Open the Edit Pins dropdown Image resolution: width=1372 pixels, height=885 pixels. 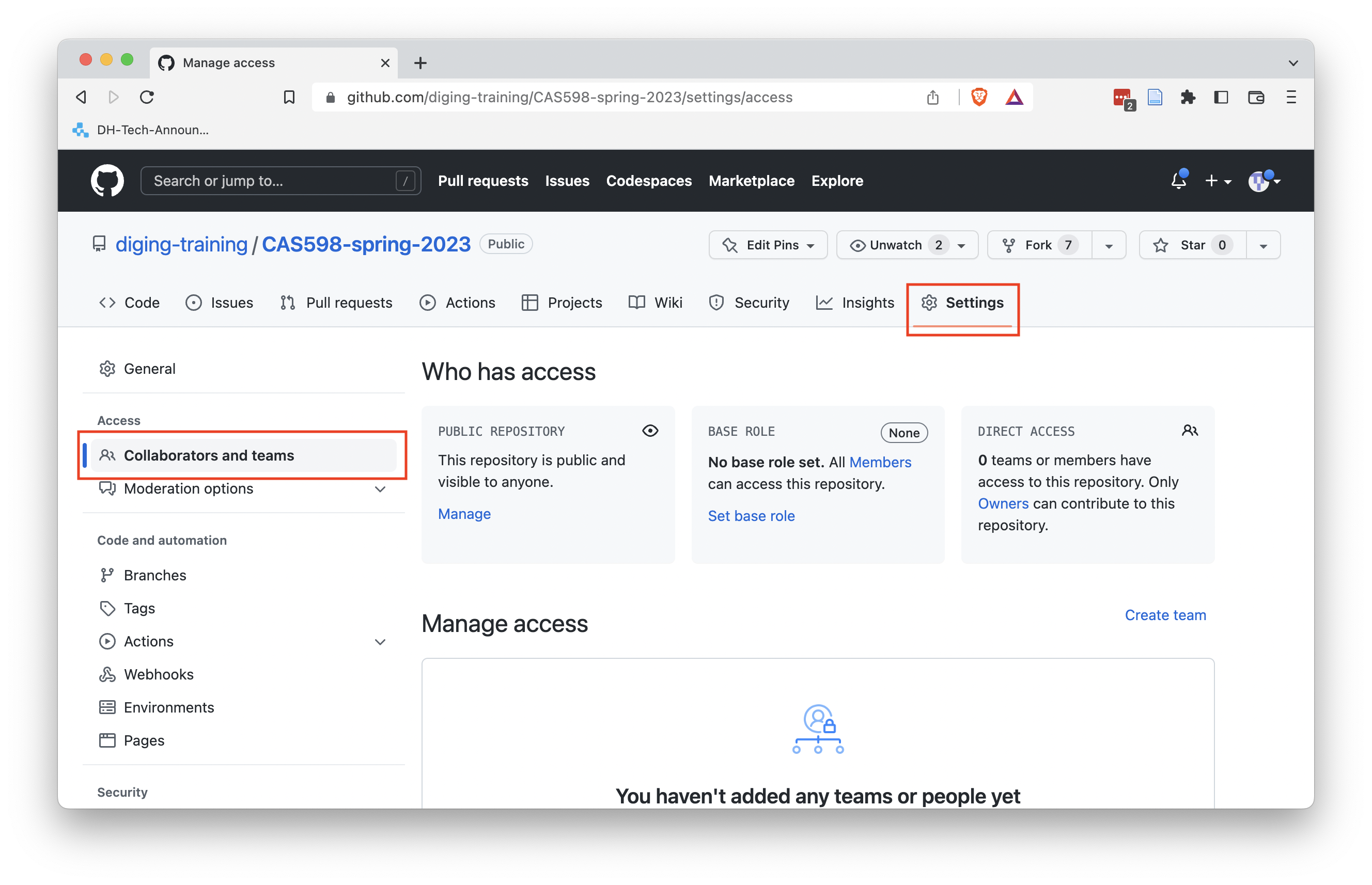(x=768, y=245)
